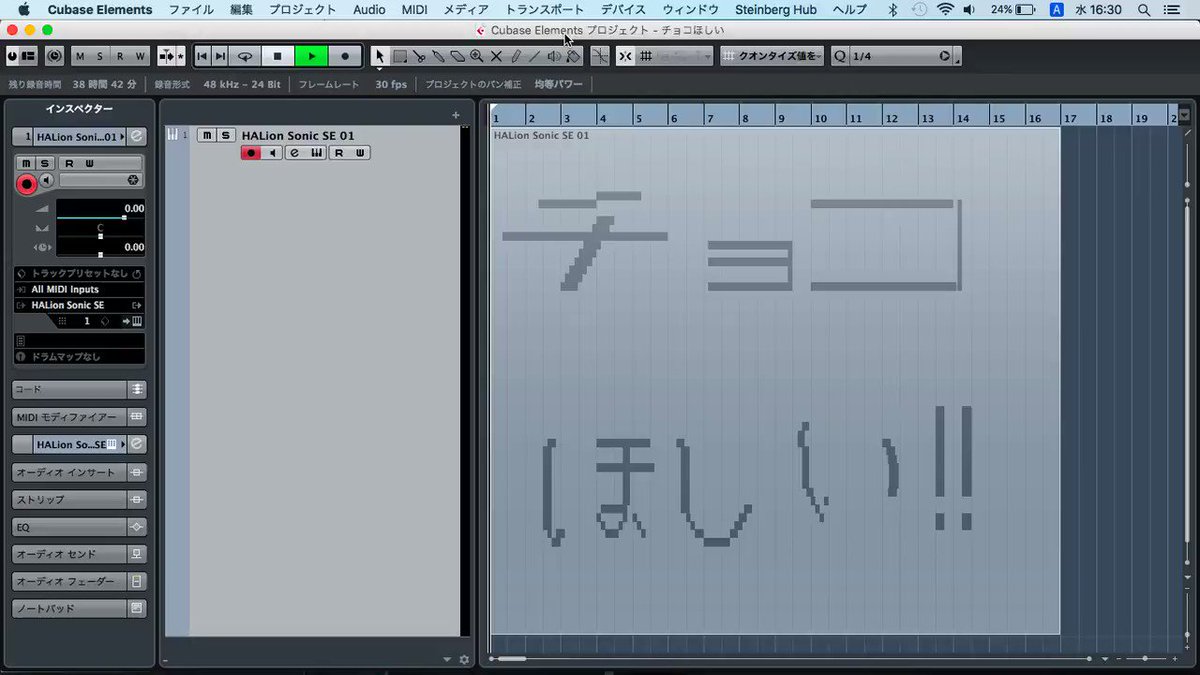The image size is (1200, 675).
Task: Toggle global Read automation (toolbar R)
Action: 120,57
